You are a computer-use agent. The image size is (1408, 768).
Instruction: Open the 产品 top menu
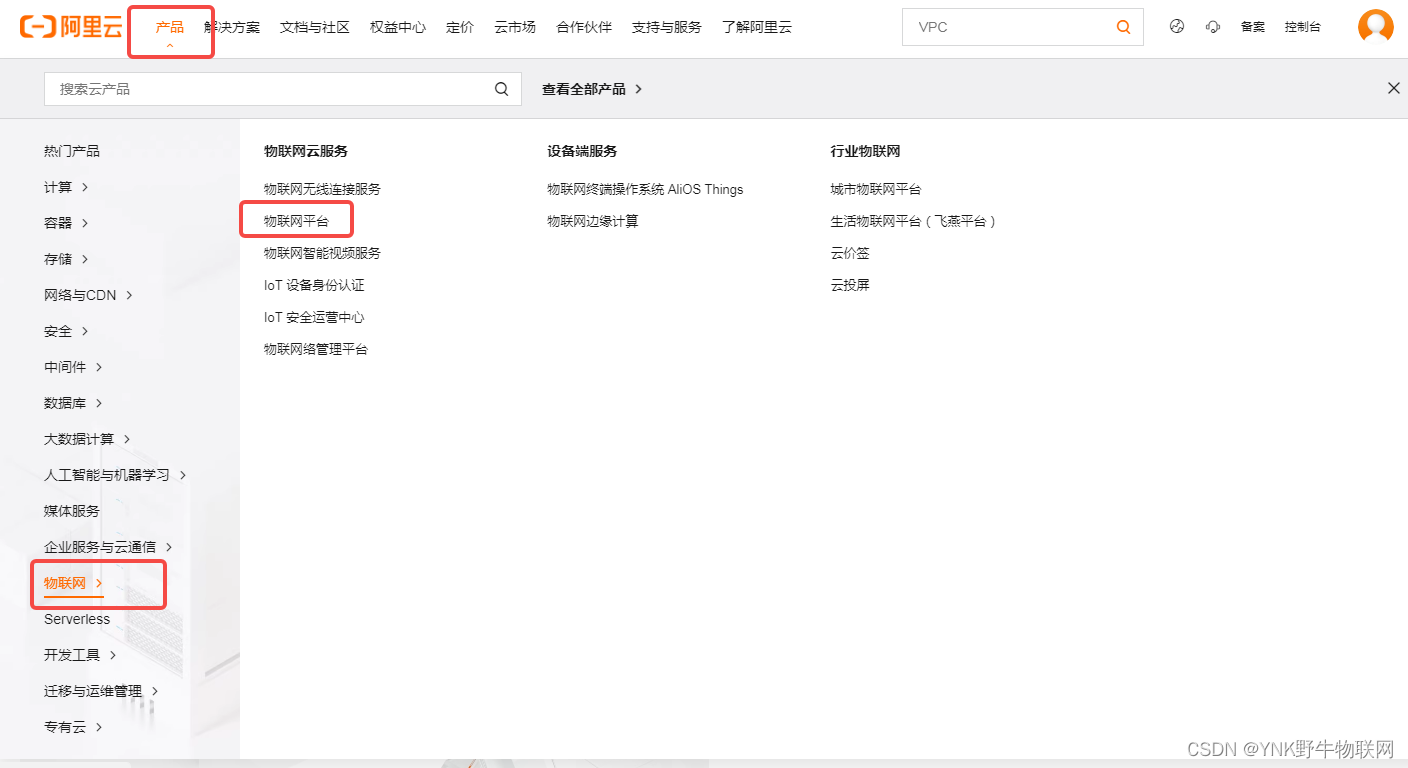(170, 27)
